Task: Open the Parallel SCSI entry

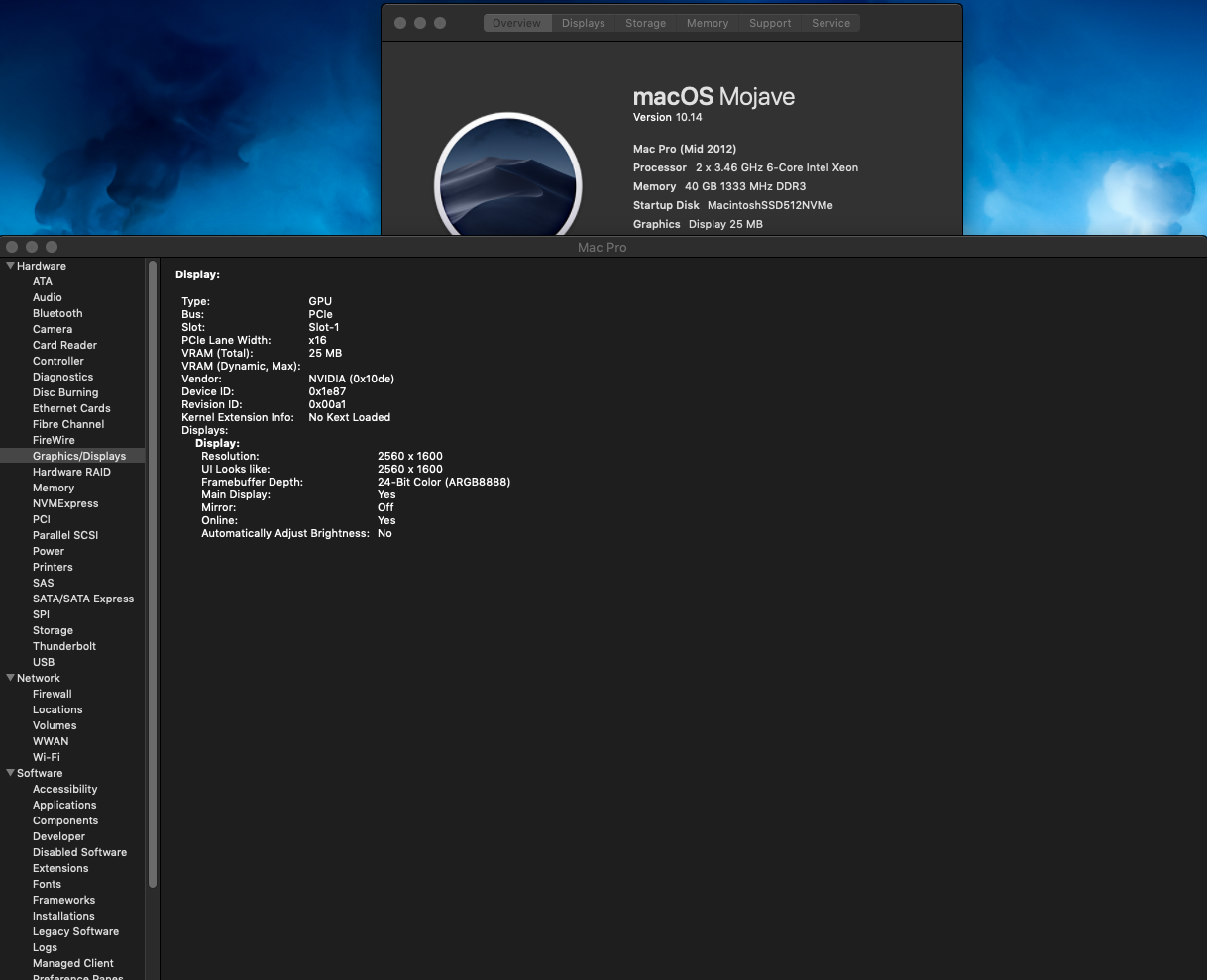Action: coord(65,535)
